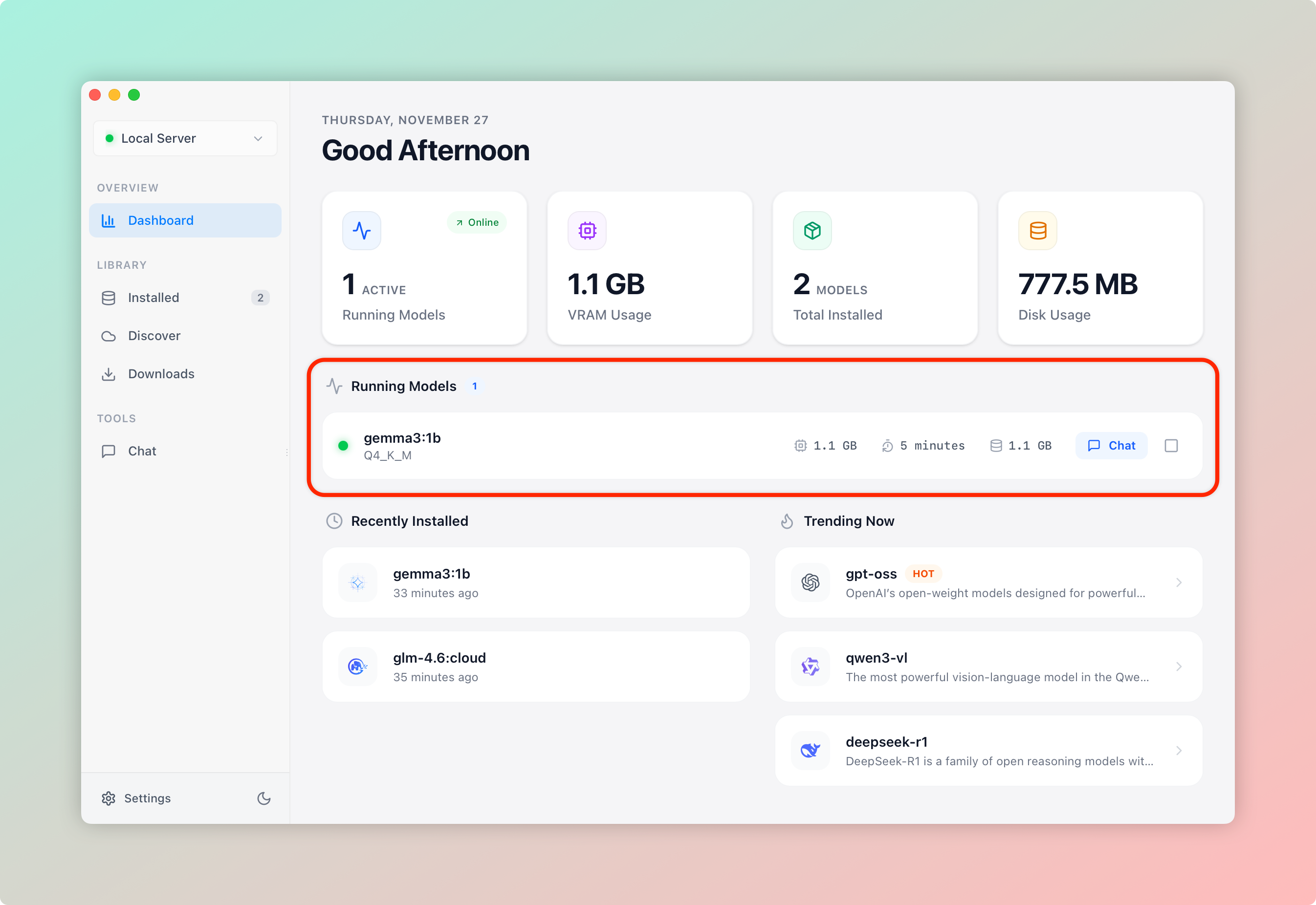Viewport: 1316px width, 905px height.
Task: Expand gpt-oss details via chevron
Action: point(1179,582)
